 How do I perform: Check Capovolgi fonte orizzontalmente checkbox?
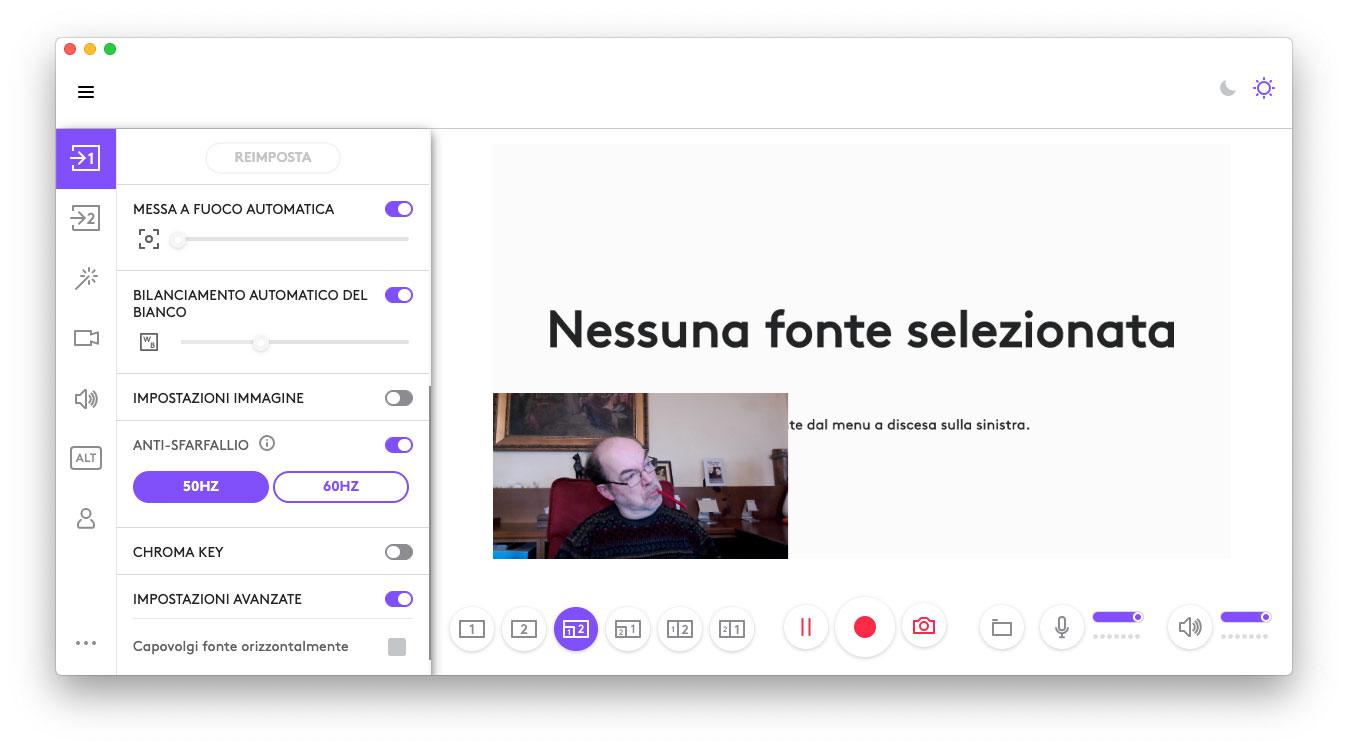coord(397,647)
